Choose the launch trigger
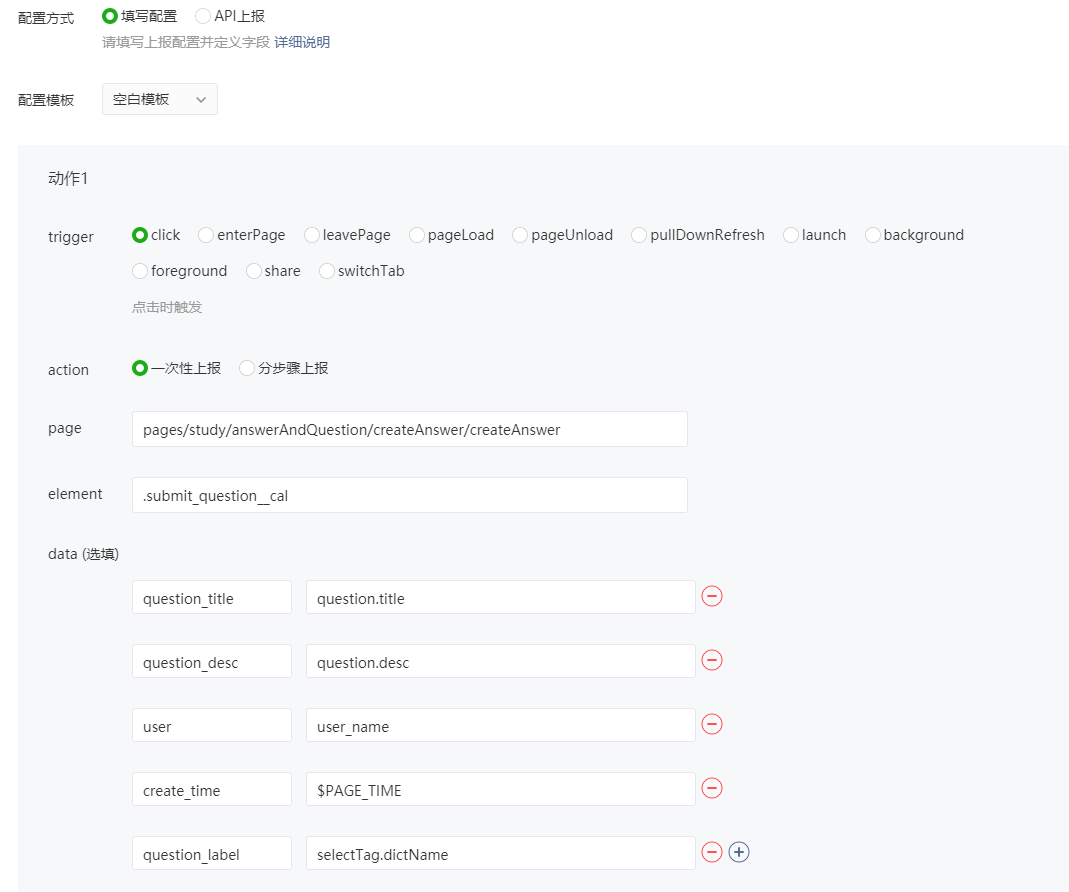 tap(791, 235)
